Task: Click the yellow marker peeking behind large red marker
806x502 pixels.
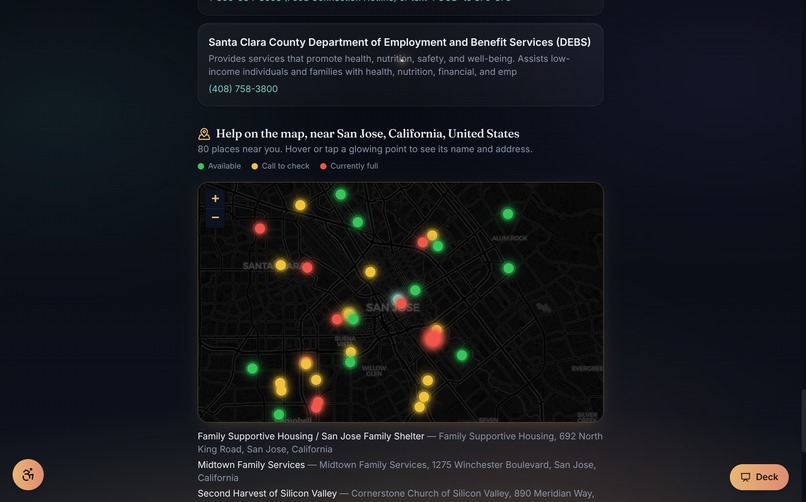Action: click(x=437, y=328)
